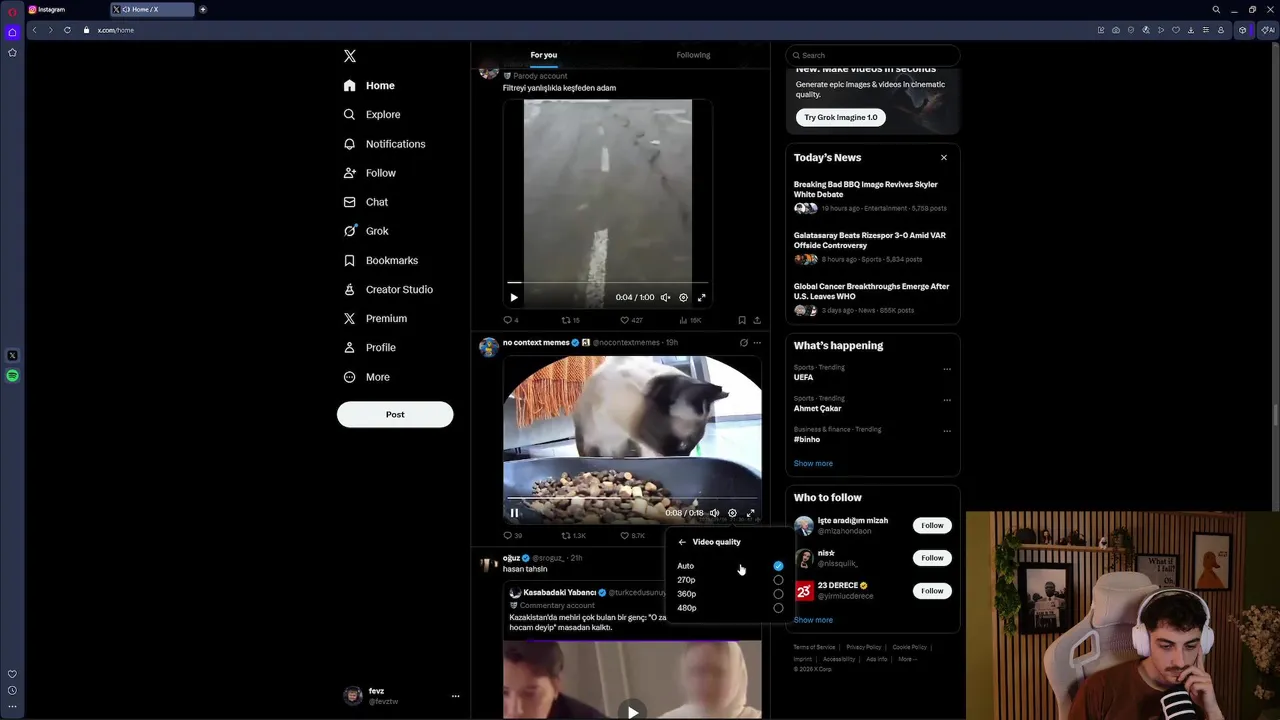
Task: Open Explore from the left navigation
Action: pos(372,115)
